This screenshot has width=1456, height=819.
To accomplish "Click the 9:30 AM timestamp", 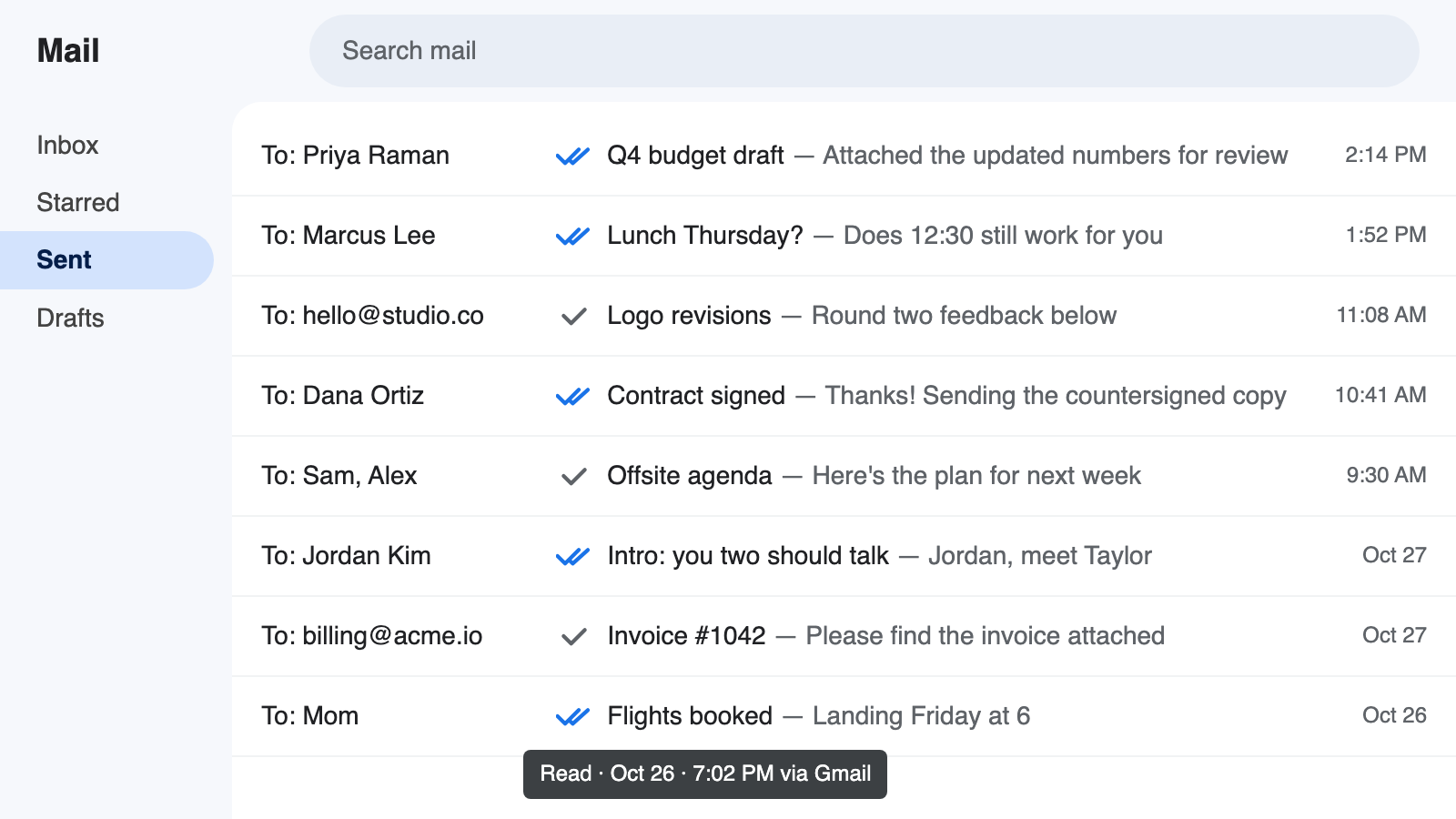I will [1387, 475].
